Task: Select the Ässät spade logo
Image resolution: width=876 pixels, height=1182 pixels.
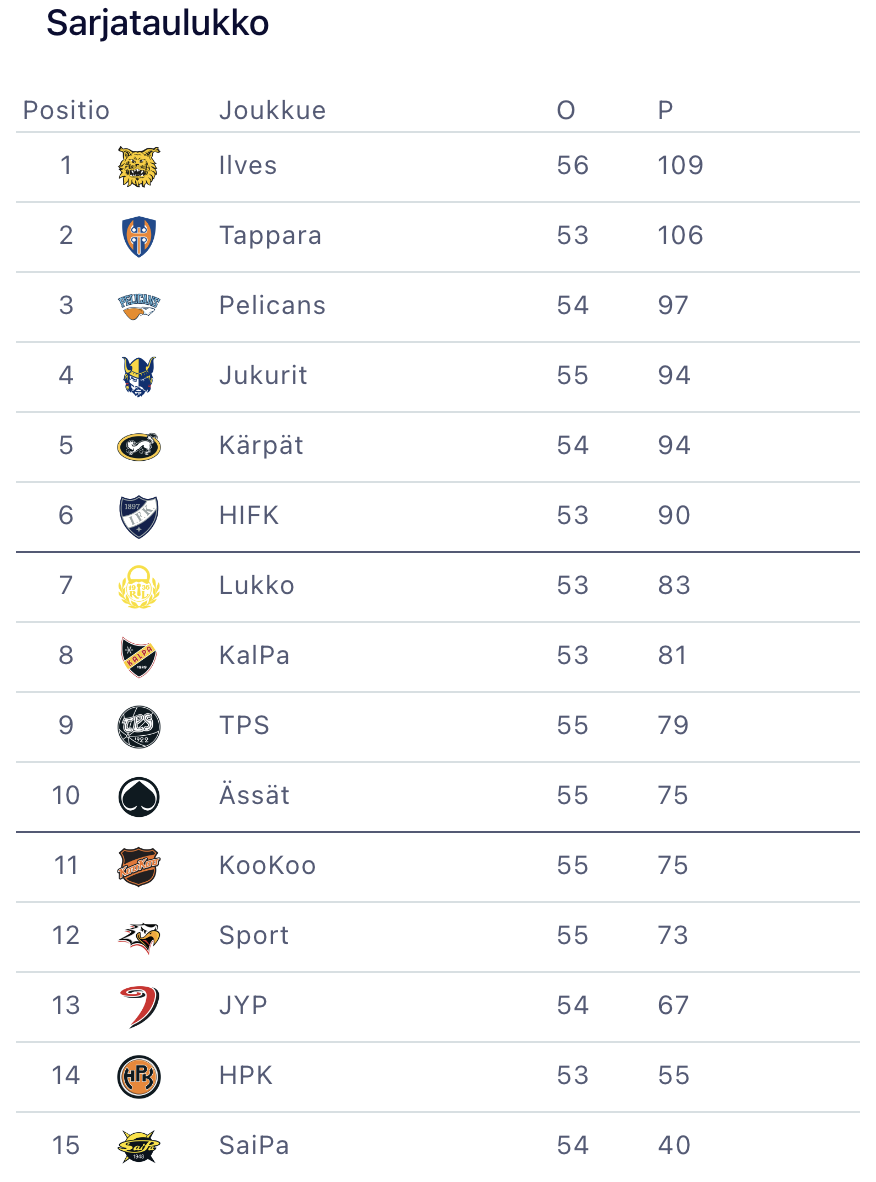Action: (x=139, y=796)
